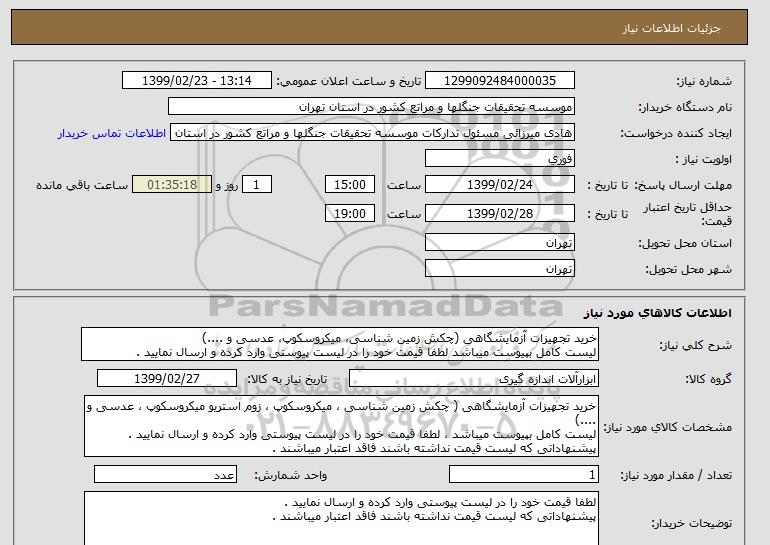Click the goods need date field 1399/02/27
Viewport: 770px width, 545px height.
pos(167,379)
